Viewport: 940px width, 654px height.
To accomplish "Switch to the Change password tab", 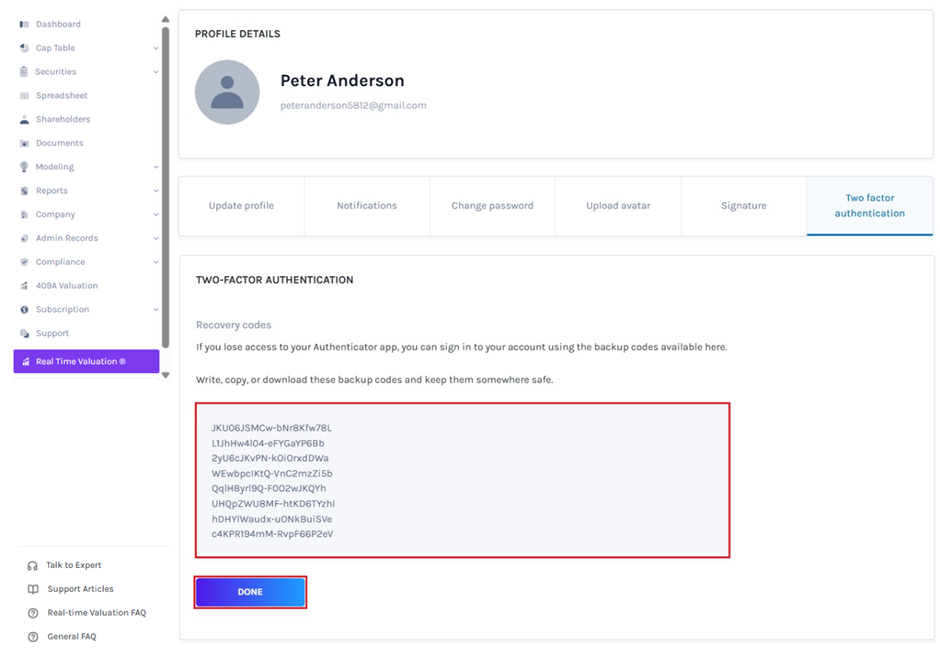I will tap(492, 206).
